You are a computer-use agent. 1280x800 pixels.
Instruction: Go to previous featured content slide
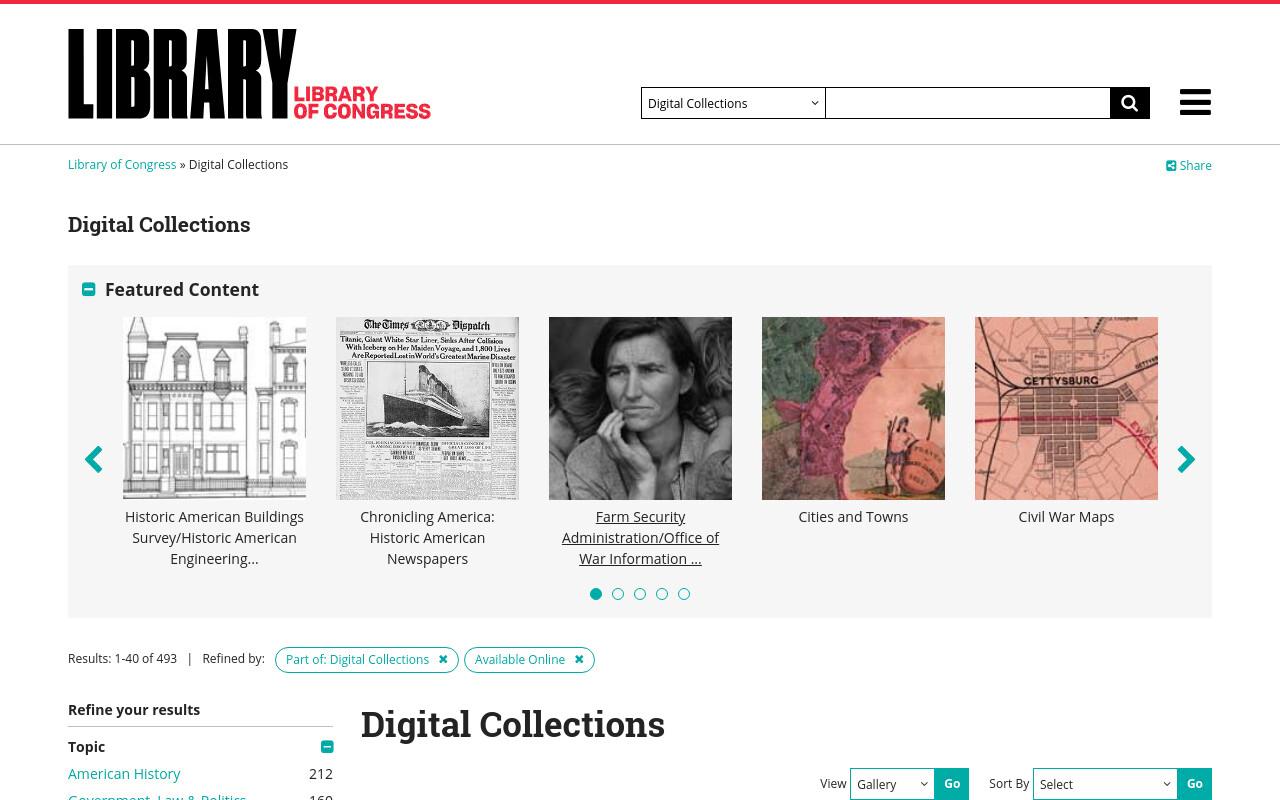pyautogui.click(x=94, y=459)
